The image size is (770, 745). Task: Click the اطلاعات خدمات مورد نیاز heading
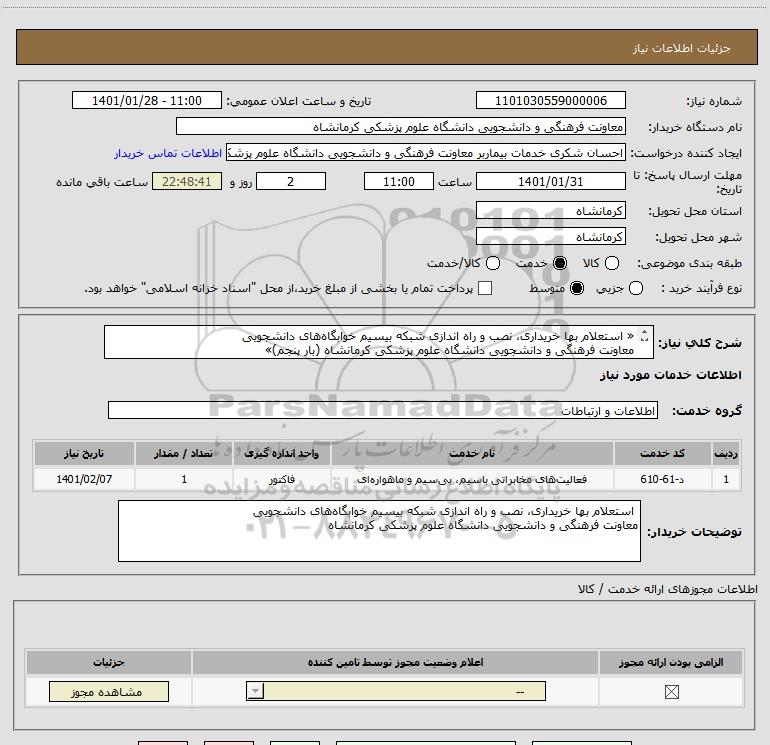(x=670, y=375)
